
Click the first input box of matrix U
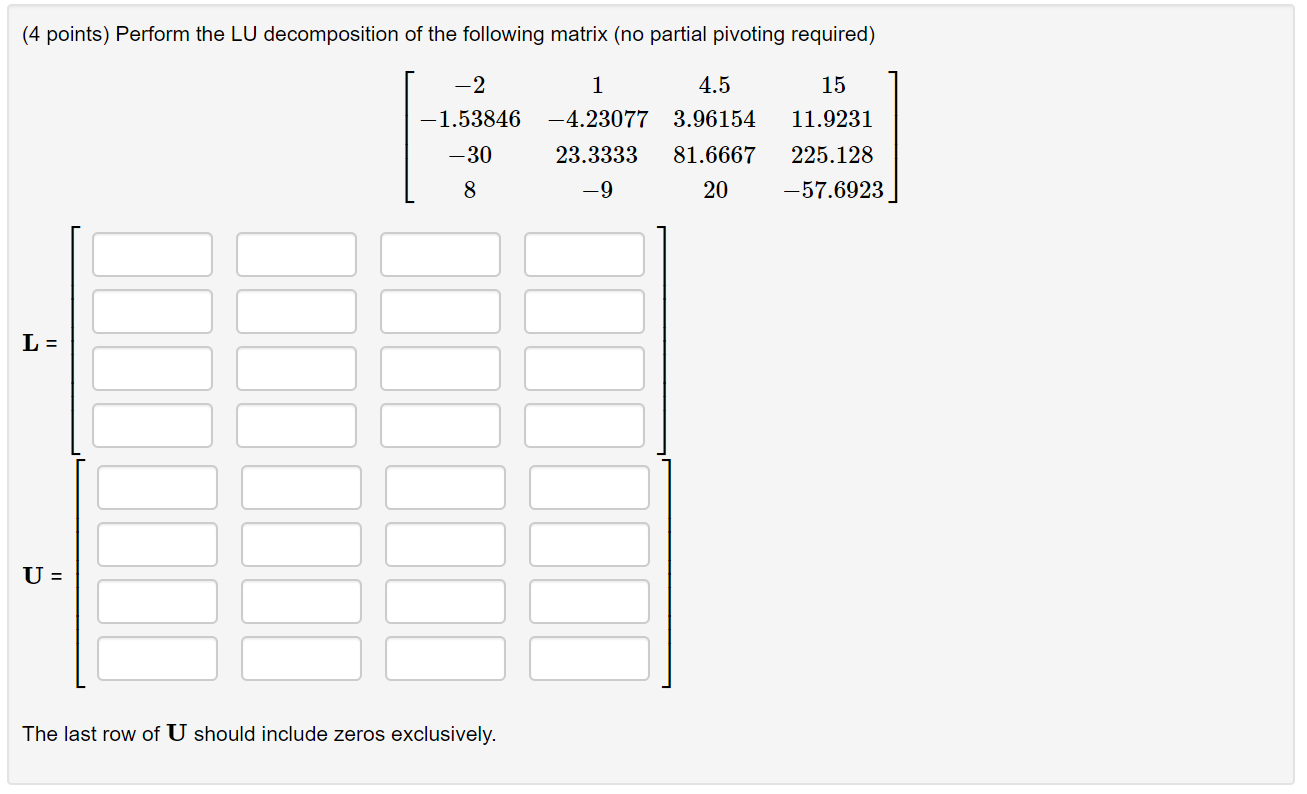(x=157, y=488)
